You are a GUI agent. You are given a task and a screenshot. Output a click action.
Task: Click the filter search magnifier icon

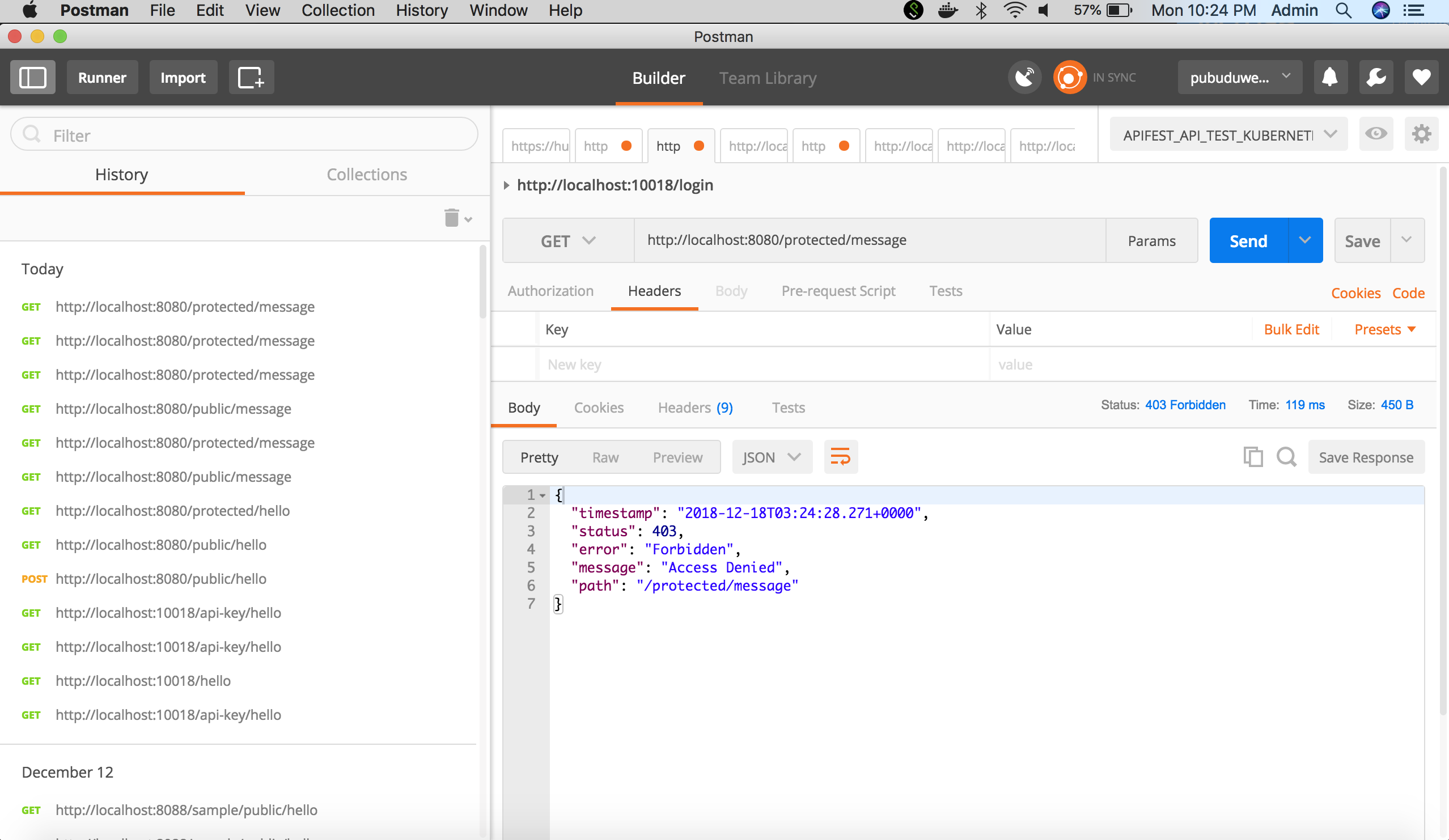pos(32,134)
